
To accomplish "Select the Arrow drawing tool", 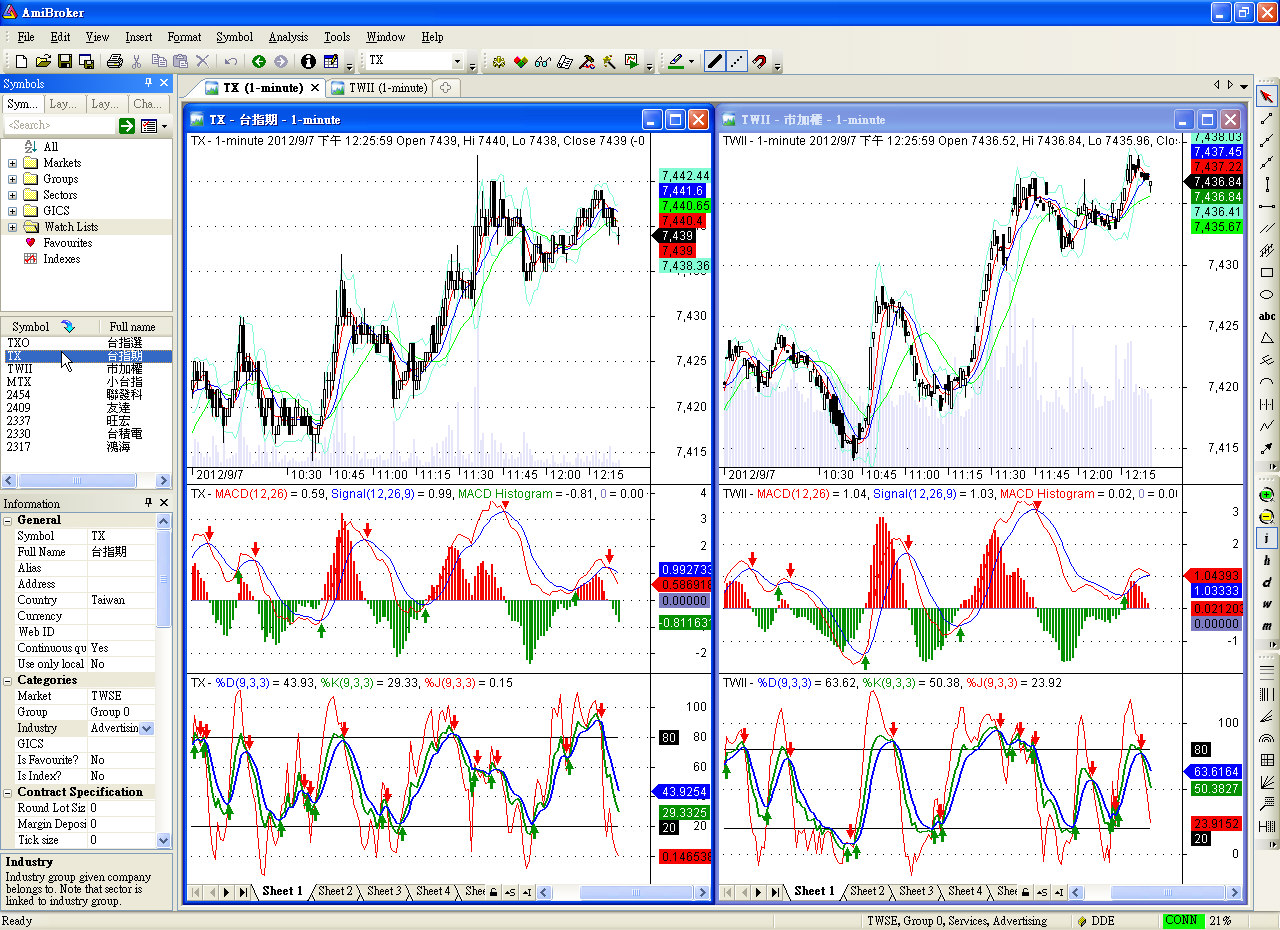I will 1267,448.
